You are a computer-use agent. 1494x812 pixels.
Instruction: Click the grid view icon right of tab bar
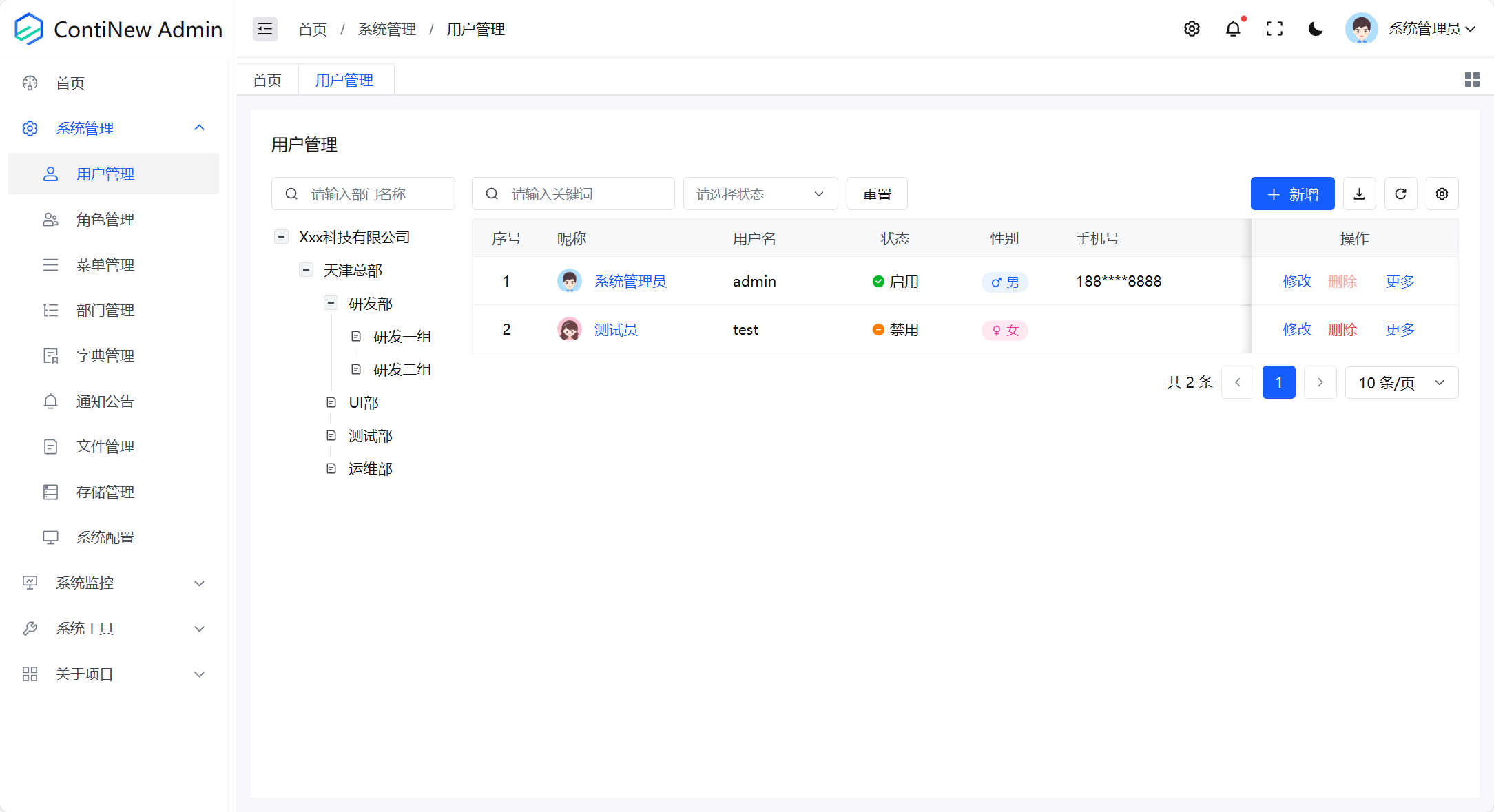click(x=1472, y=79)
